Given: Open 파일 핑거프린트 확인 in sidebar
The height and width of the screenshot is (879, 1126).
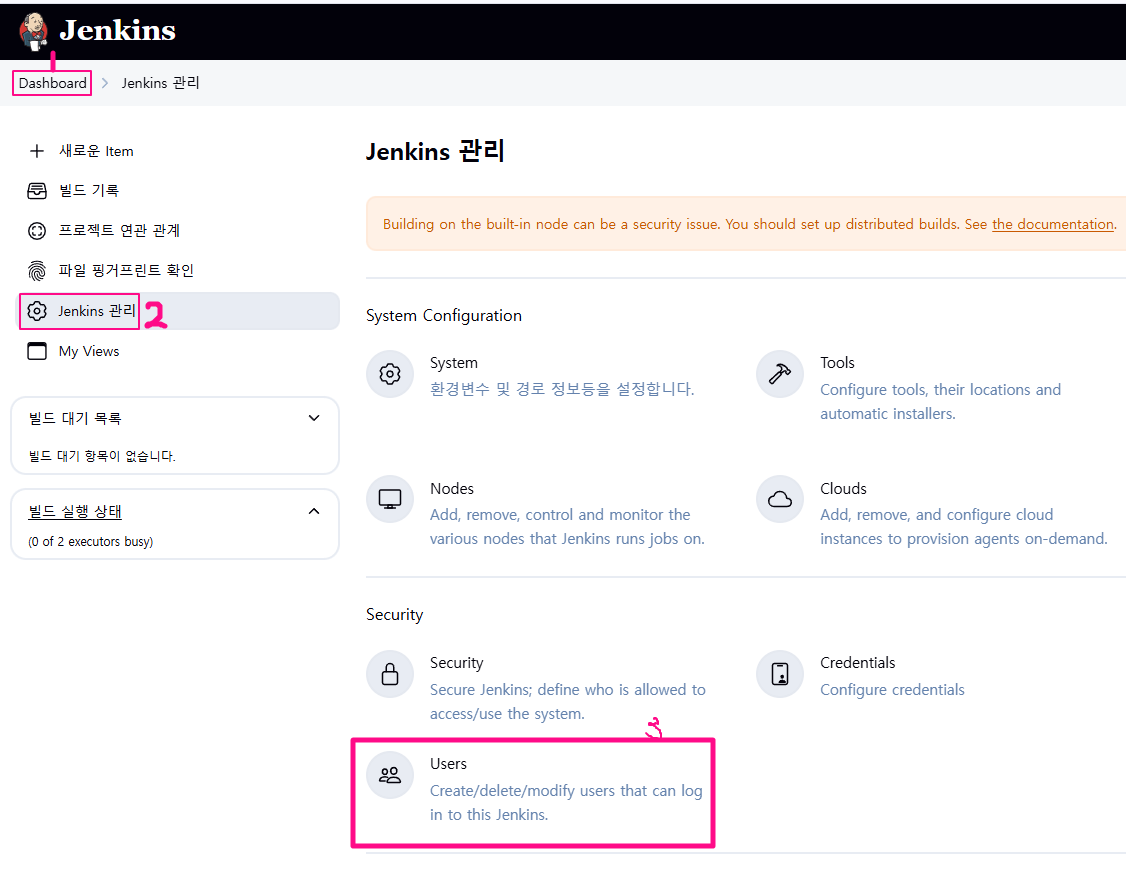Looking at the screenshot, I should pyautogui.click(x=126, y=271).
